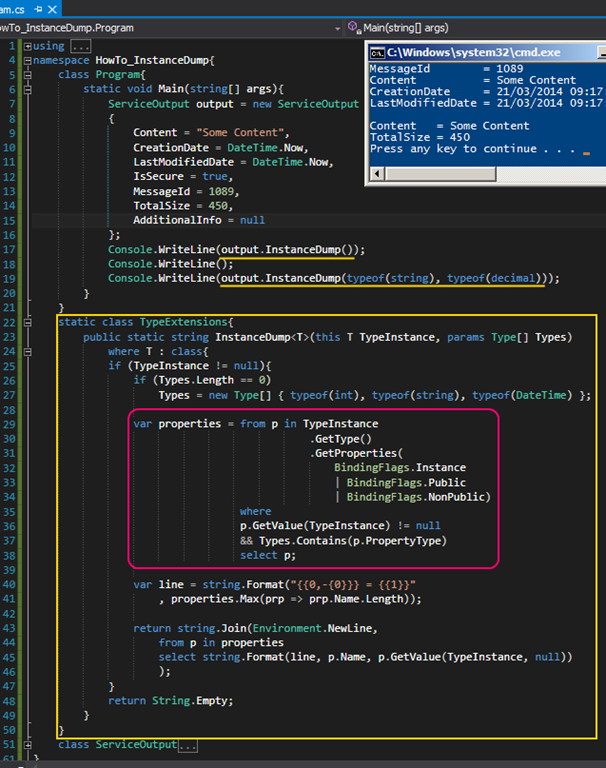Click the cmd.exe window system icon
Screen dimensions: 606x768
(x=377, y=52)
